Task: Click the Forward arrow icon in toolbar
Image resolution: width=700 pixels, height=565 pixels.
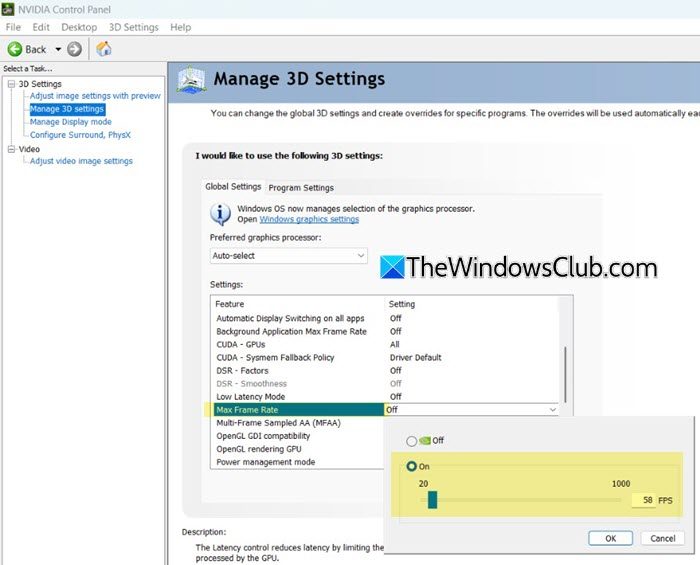Action: pos(75,49)
